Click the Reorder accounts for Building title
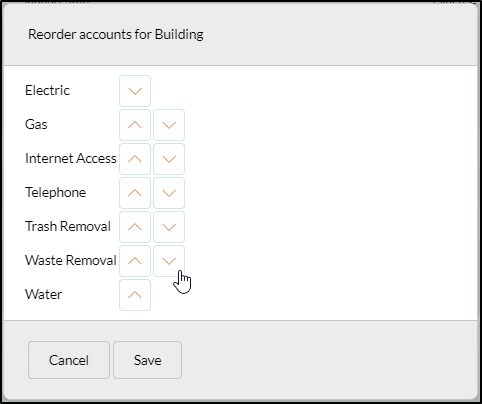 pyautogui.click(x=116, y=34)
